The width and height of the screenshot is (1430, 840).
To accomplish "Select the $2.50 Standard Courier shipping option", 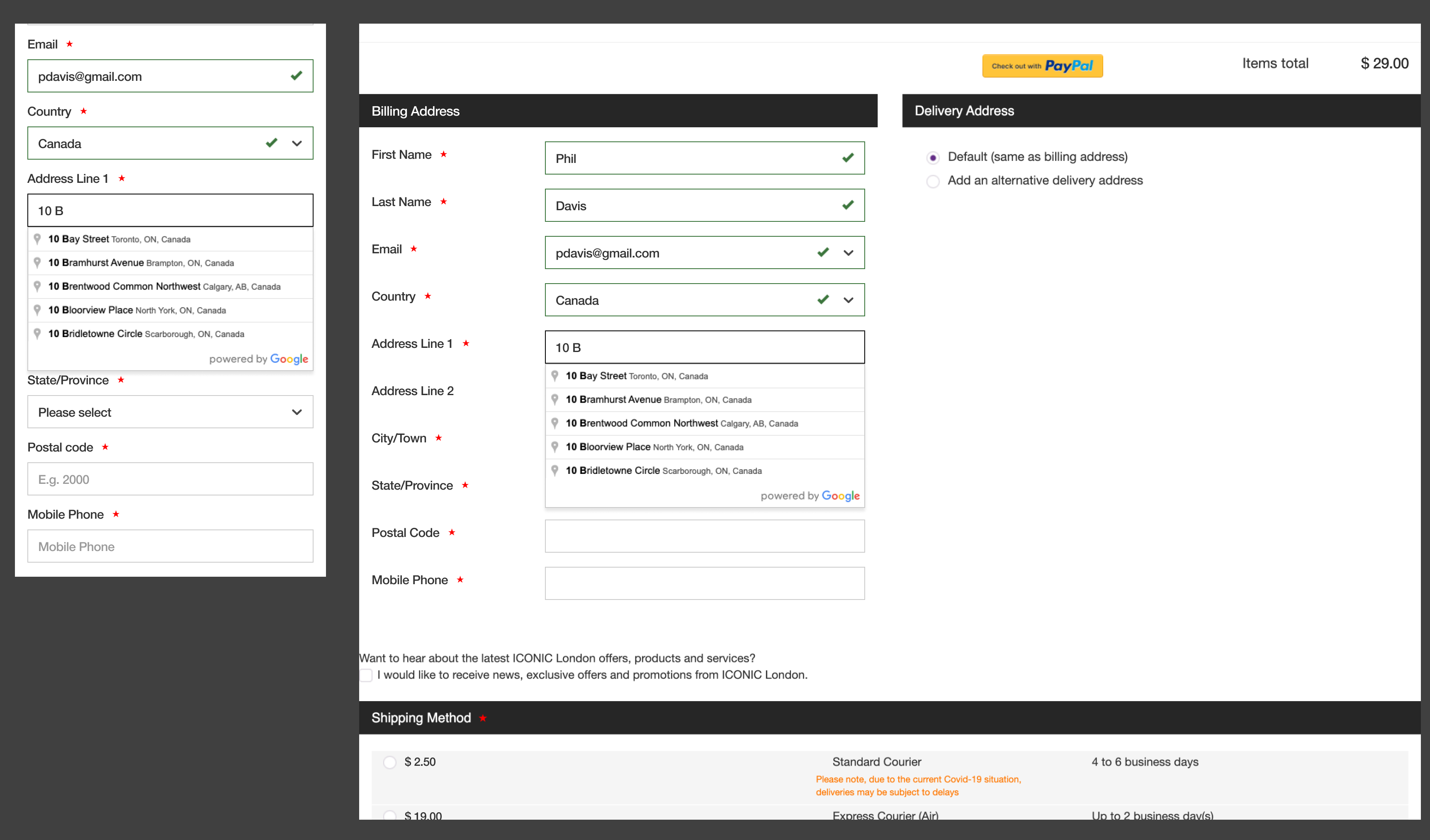I will (389, 762).
